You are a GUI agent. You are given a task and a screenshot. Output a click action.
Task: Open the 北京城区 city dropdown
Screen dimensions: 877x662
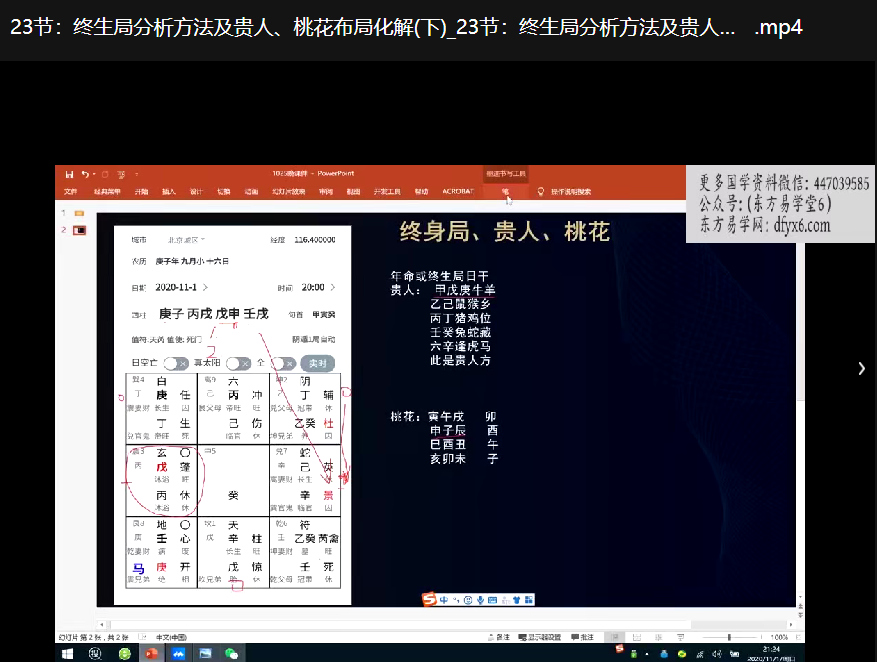pyautogui.click(x=186, y=240)
